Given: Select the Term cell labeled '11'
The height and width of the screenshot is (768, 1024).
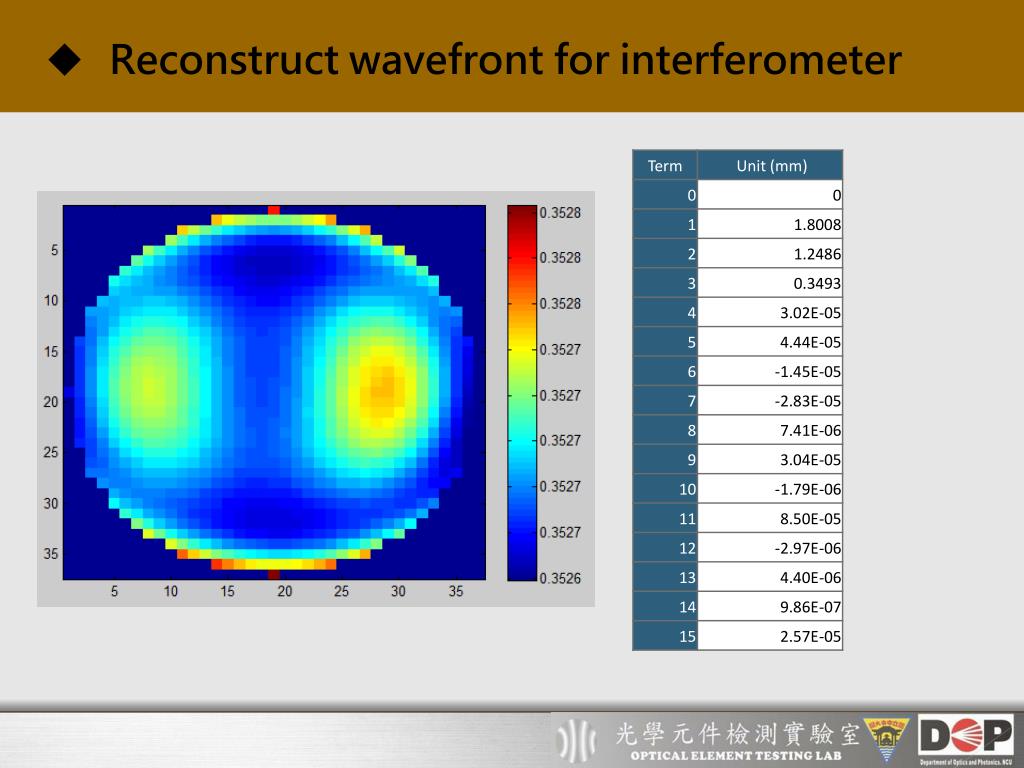Looking at the screenshot, I should coord(665,518).
